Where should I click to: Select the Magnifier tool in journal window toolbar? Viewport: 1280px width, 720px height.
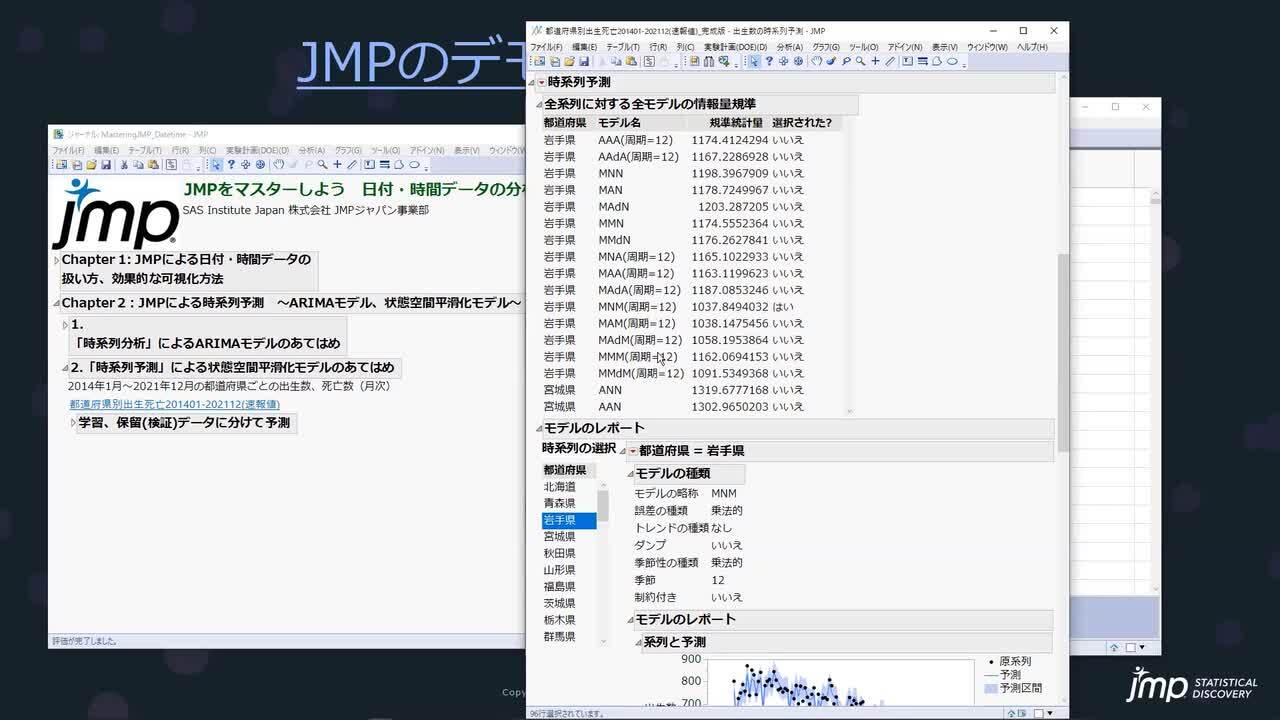point(323,165)
